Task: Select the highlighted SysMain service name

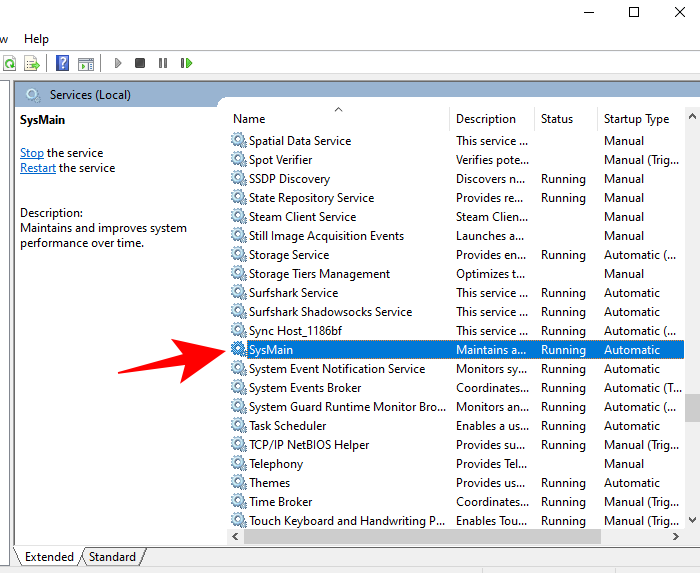Action: (271, 349)
